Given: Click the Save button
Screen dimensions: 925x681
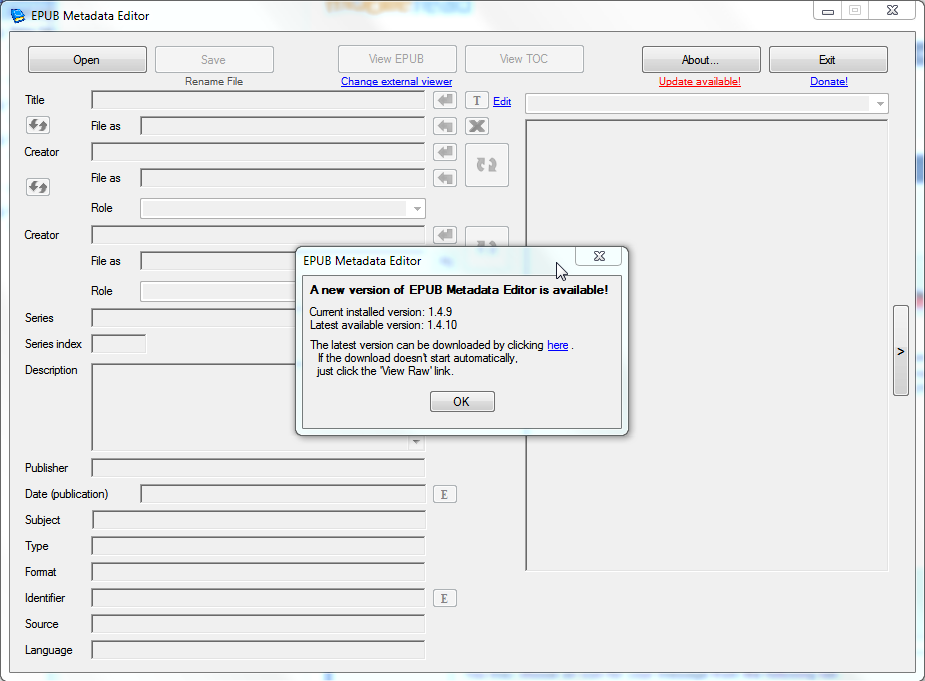Looking at the screenshot, I should tap(214, 60).
